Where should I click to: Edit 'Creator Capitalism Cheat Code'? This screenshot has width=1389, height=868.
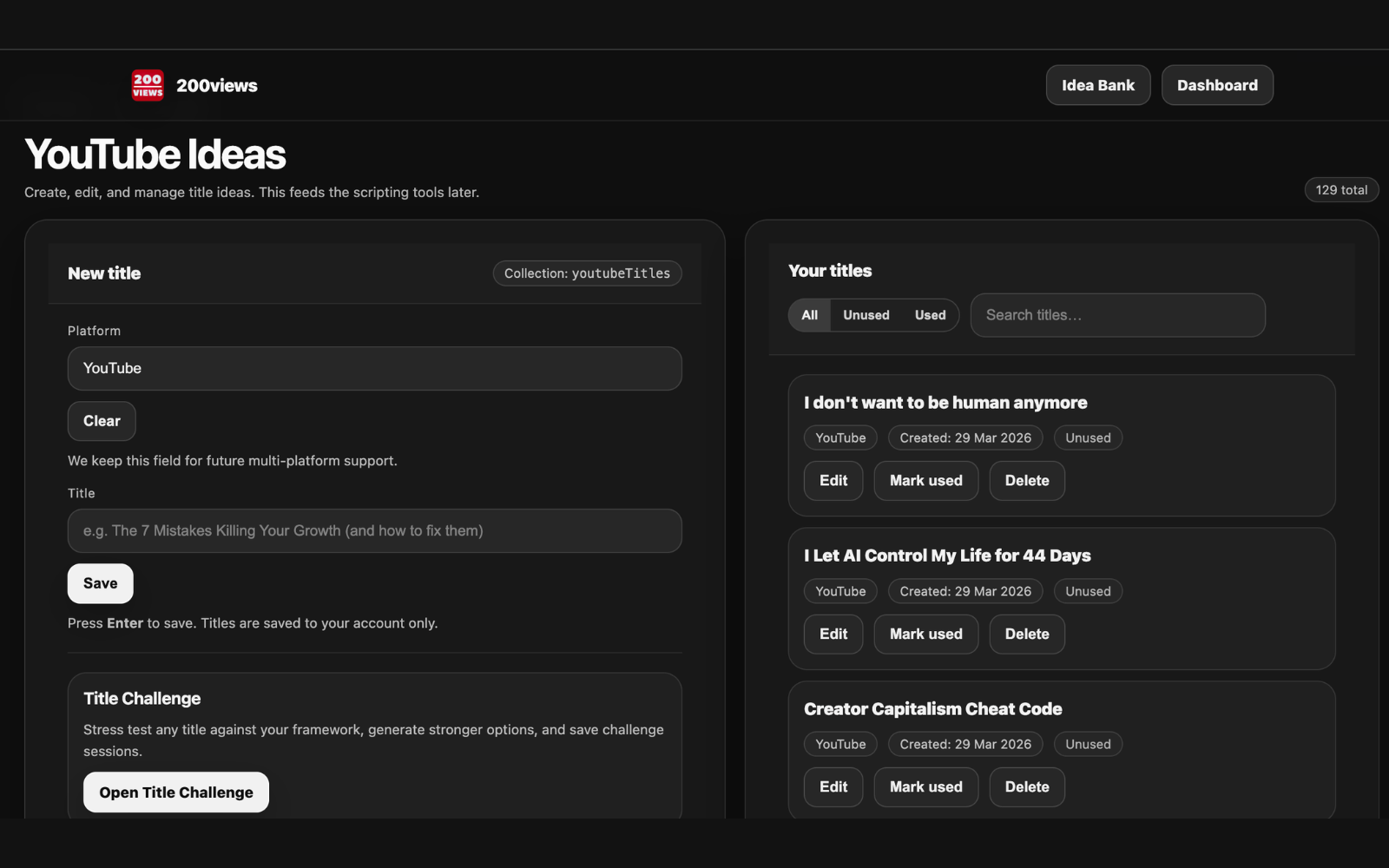pyautogui.click(x=833, y=786)
